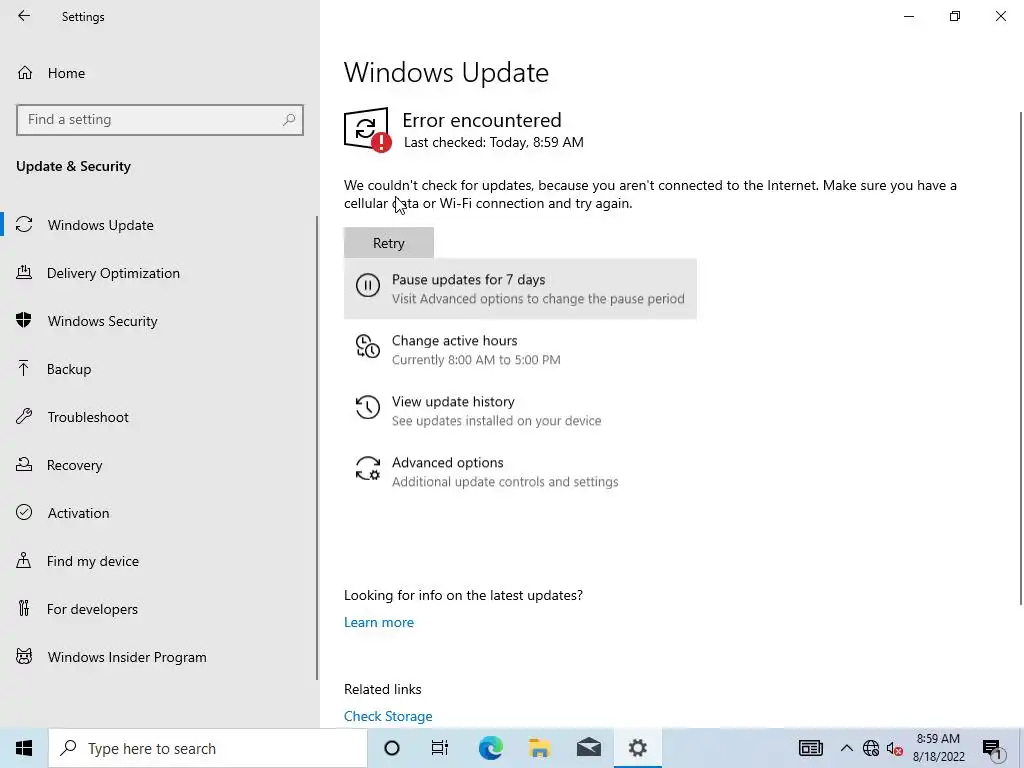Launch Microsoft Edge from taskbar
The image size is (1024, 768).
[490, 748]
